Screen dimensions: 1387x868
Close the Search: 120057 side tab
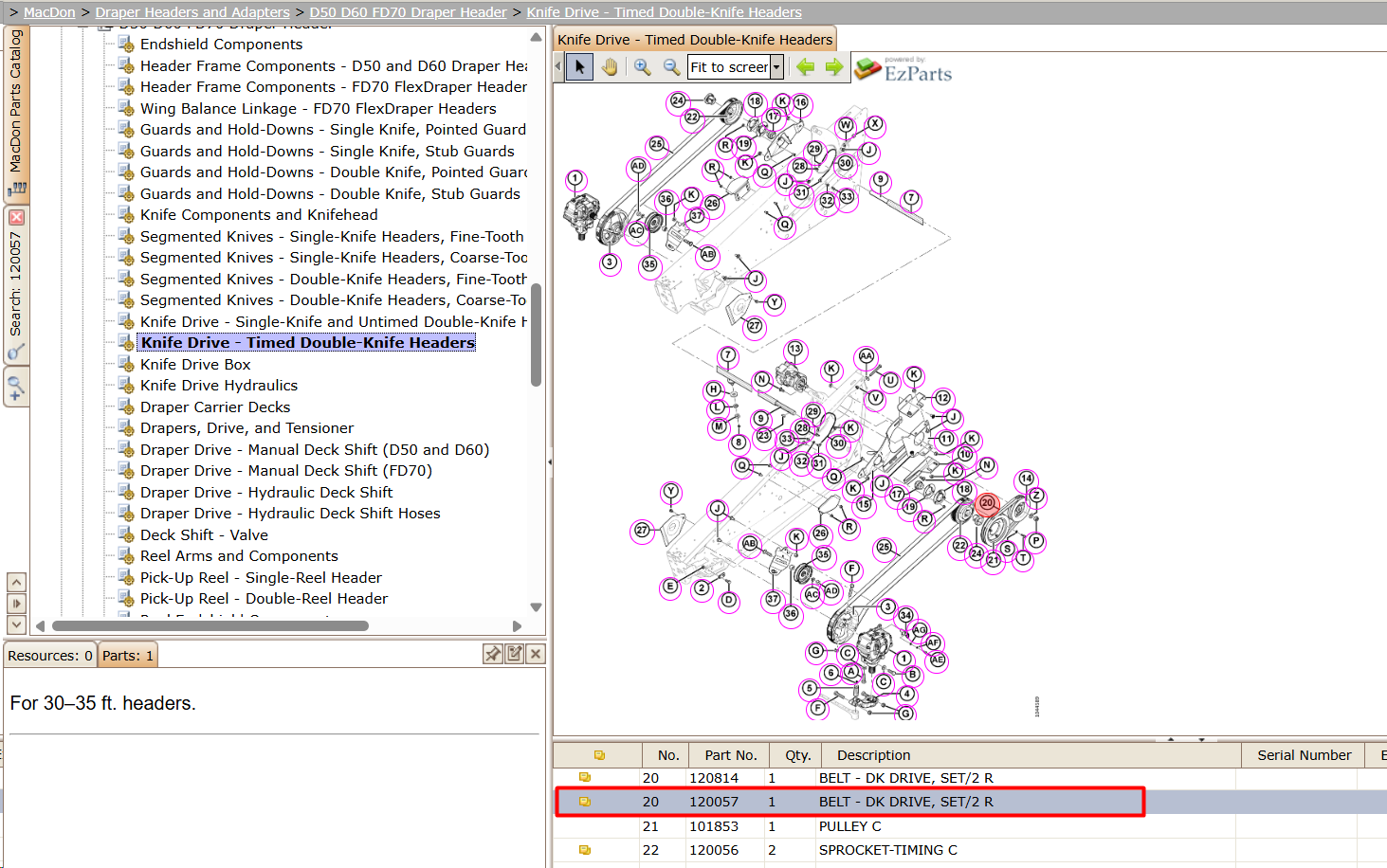point(16,217)
